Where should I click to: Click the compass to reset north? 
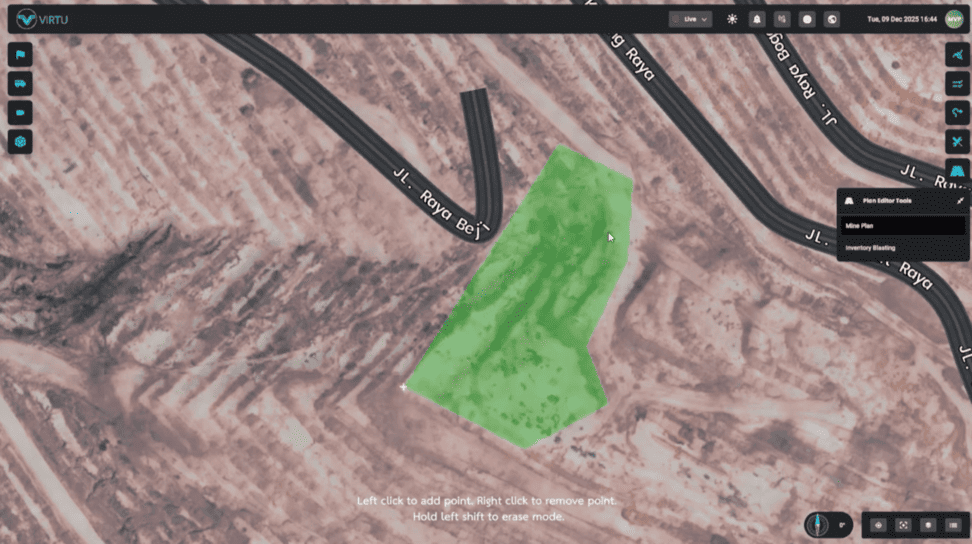click(x=817, y=524)
